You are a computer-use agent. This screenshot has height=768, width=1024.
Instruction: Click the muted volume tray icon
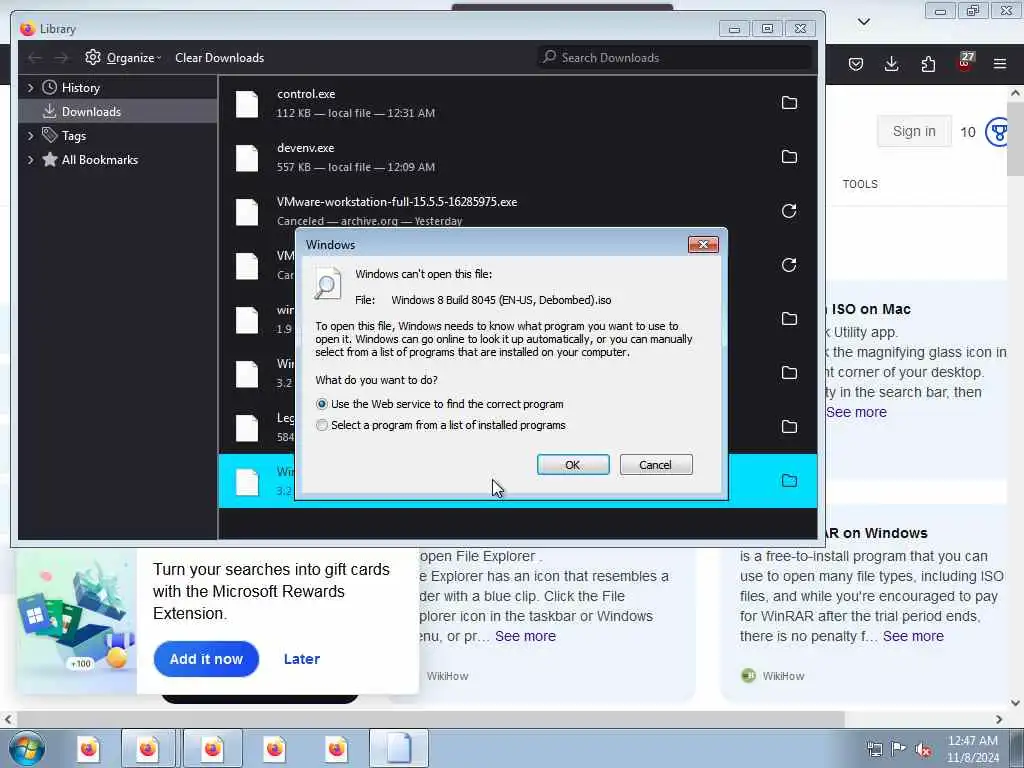(923, 749)
